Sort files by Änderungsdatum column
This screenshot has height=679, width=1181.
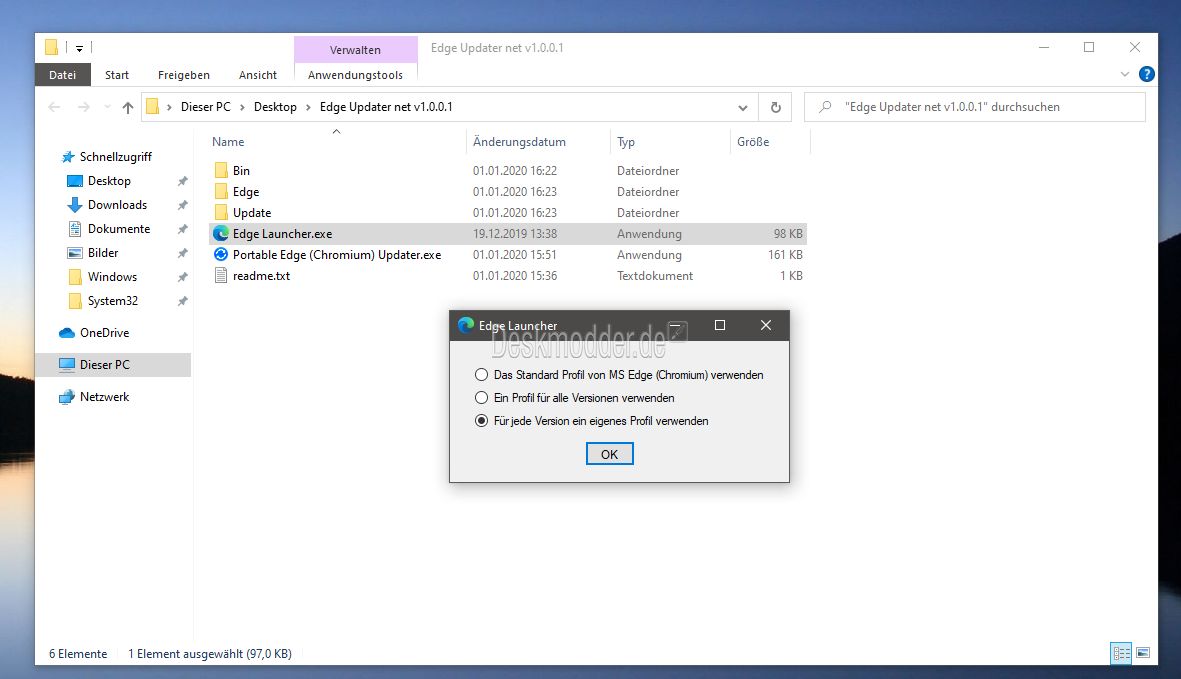pyautogui.click(x=519, y=142)
